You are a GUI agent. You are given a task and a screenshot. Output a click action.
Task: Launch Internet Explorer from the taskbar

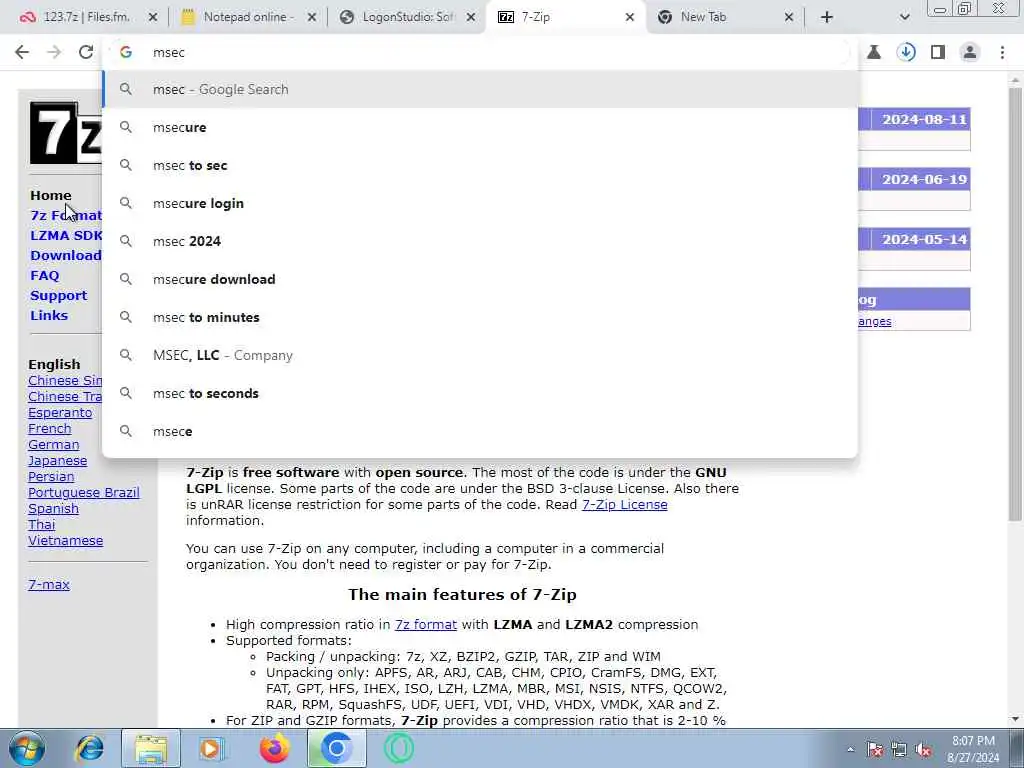pyautogui.click(x=90, y=748)
